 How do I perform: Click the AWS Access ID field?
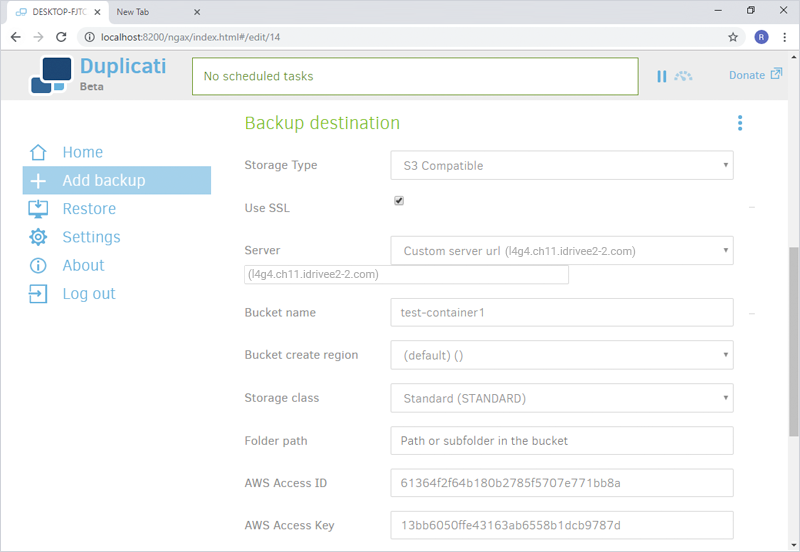click(x=562, y=483)
